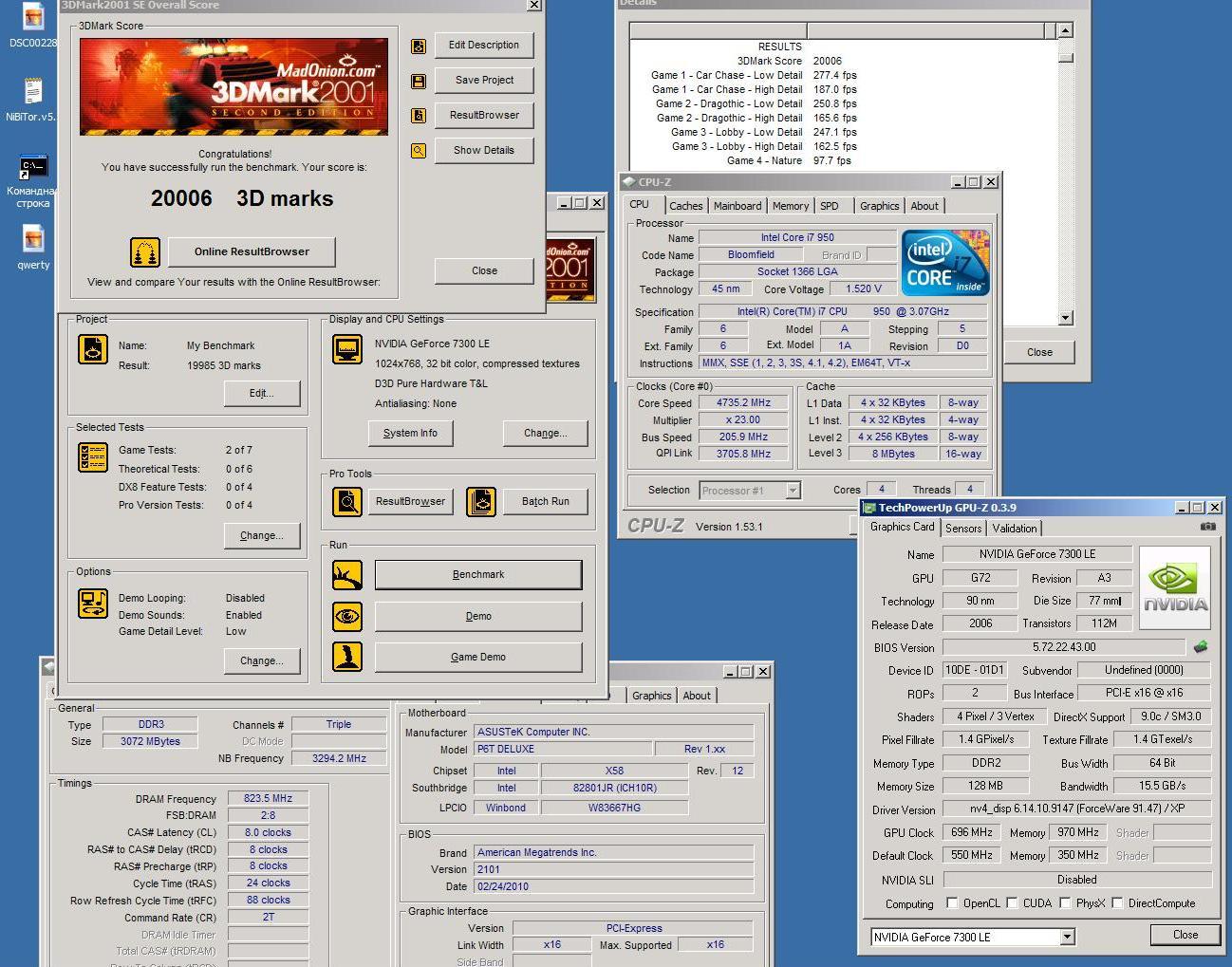
Task: Start the Benchmark run button
Action: (478, 575)
